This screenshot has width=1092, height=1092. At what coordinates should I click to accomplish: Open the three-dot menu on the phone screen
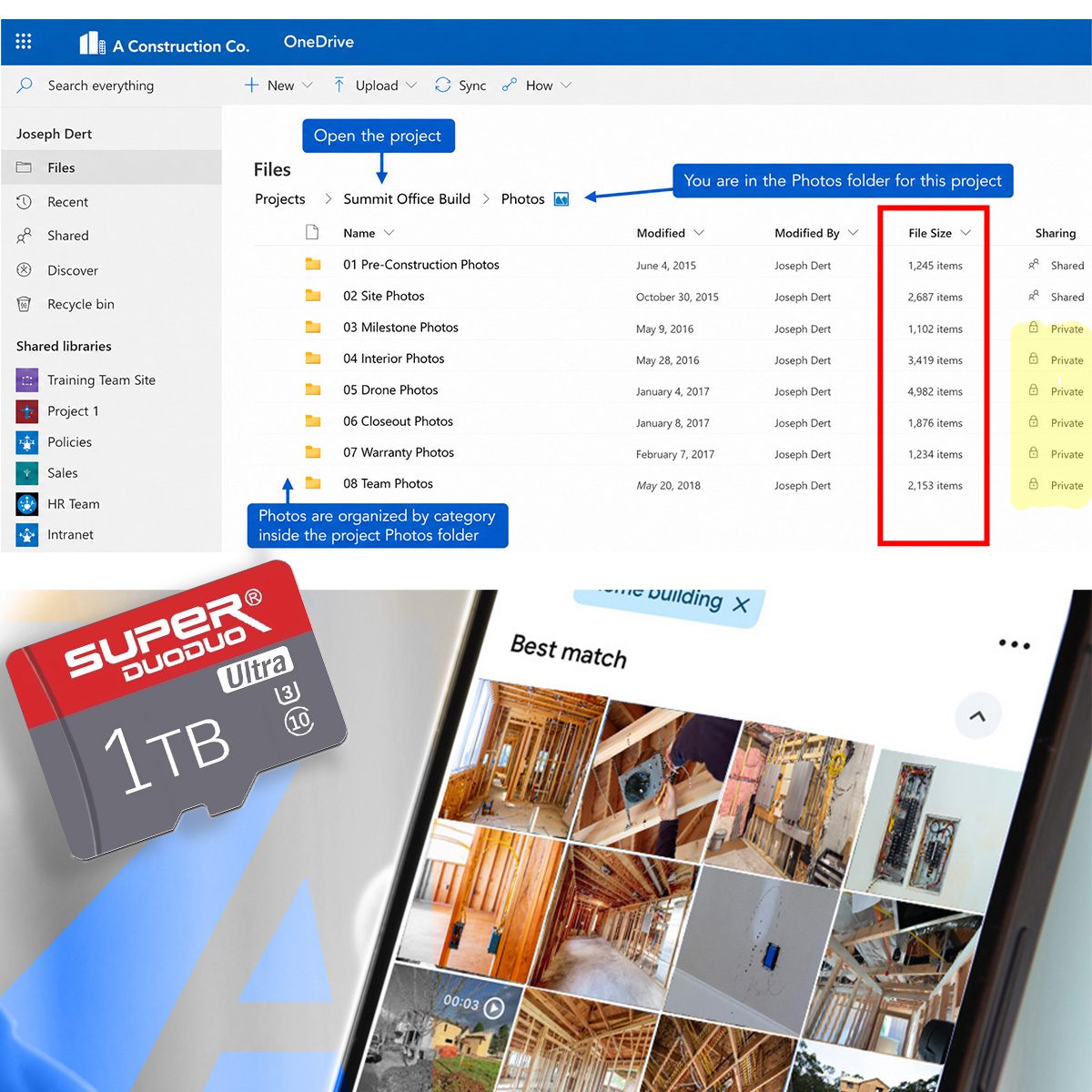pyautogui.click(x=1014, y=644)
